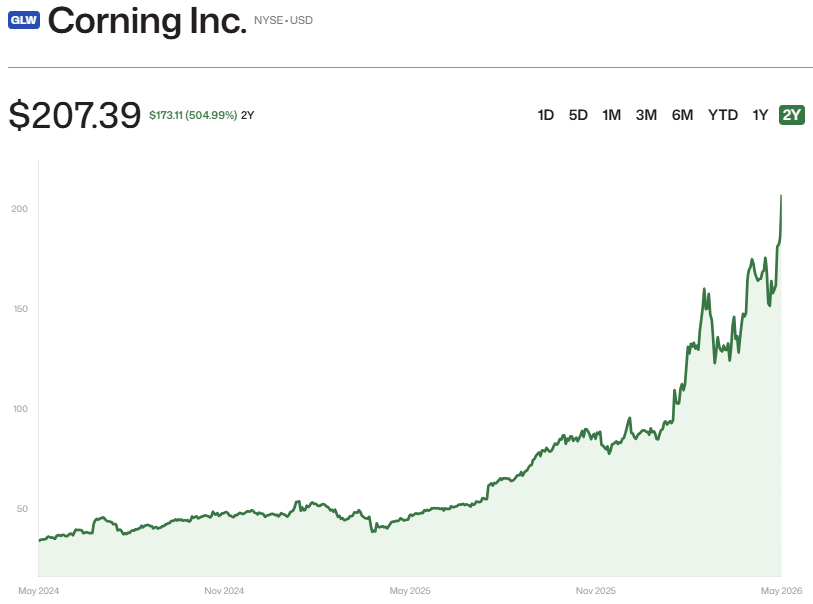Click the May 2025 x-axis label

(410, 591)
